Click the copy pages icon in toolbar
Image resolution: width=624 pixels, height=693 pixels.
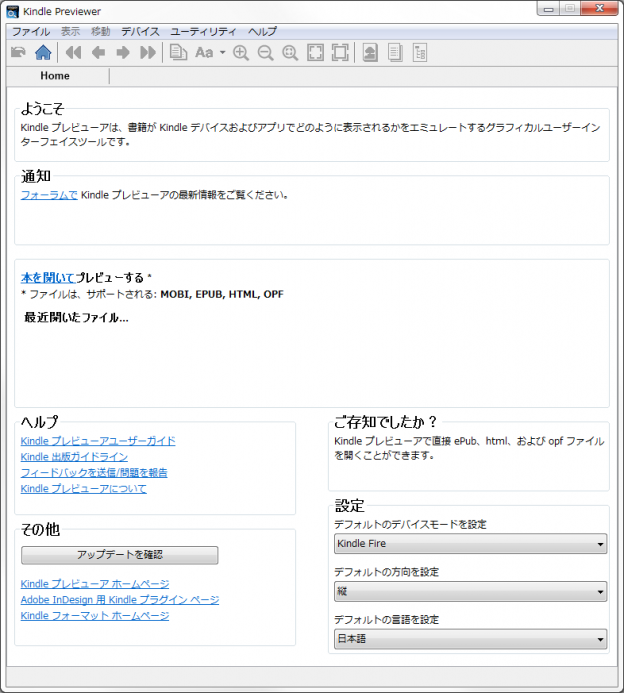(179, 53)
